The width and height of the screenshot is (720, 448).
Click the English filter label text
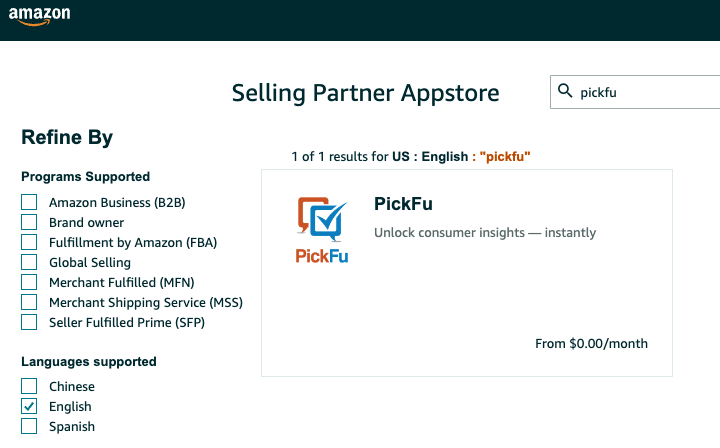point(70,407)
